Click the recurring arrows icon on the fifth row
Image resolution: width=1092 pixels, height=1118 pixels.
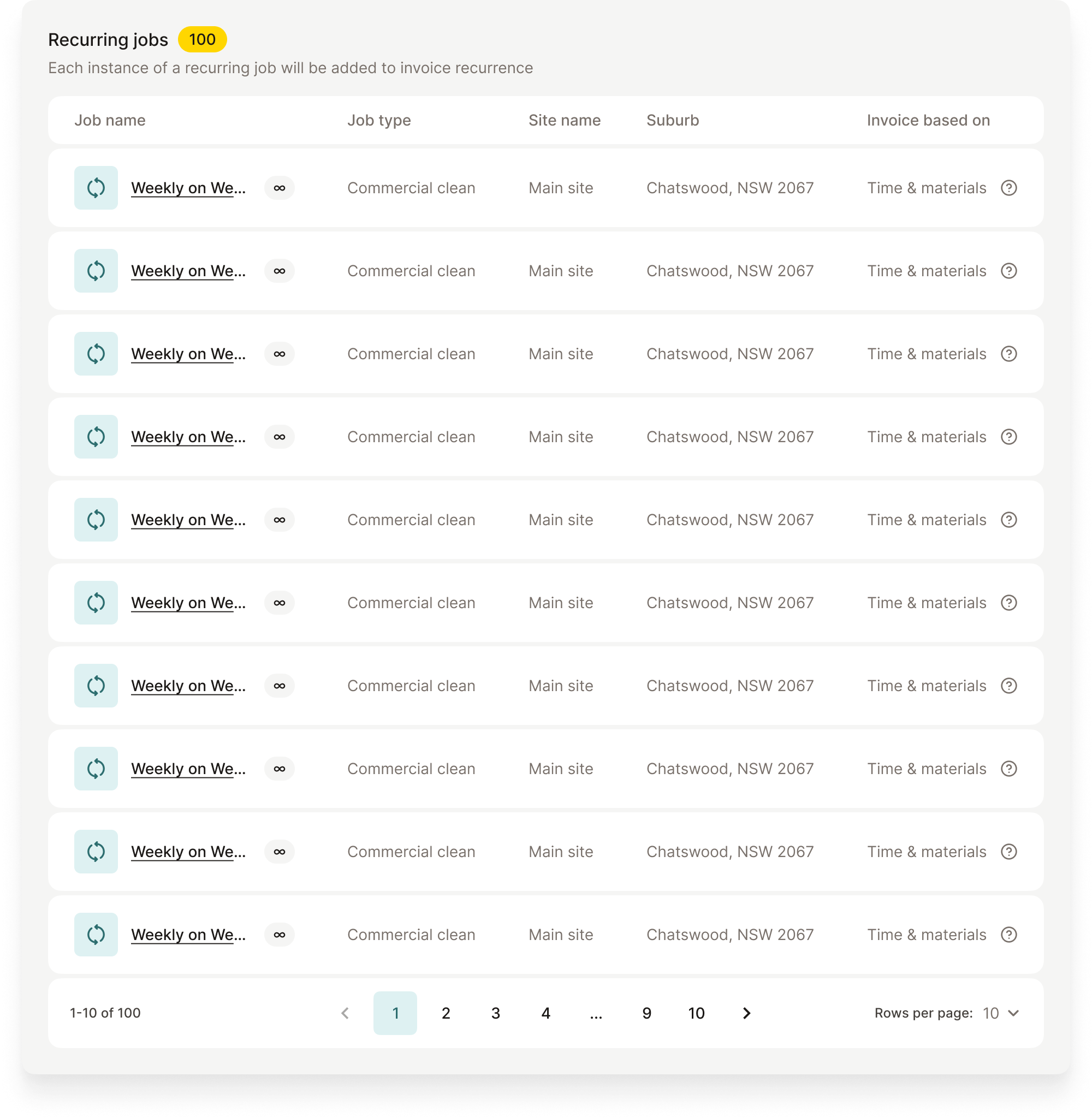[96, 520]
